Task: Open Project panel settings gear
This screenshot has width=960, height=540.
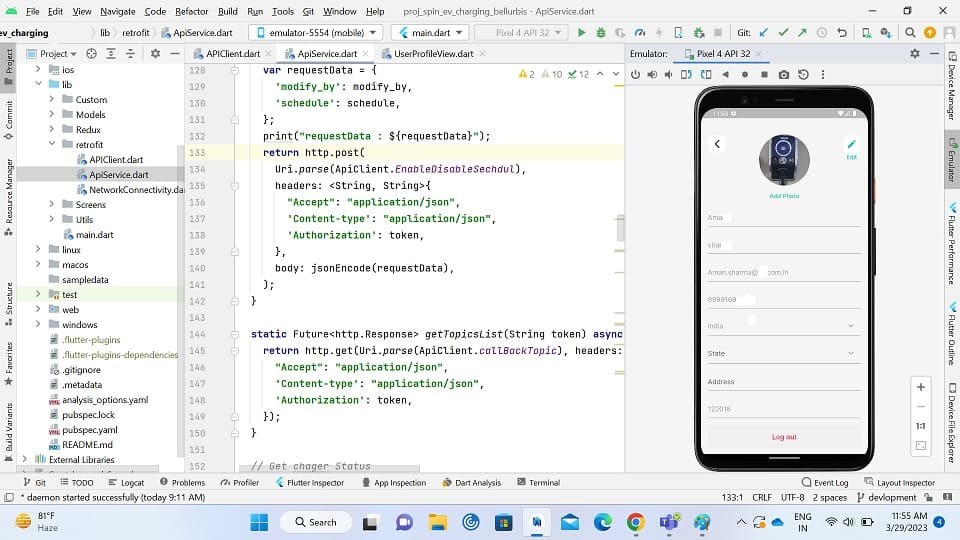Action: 156,54
